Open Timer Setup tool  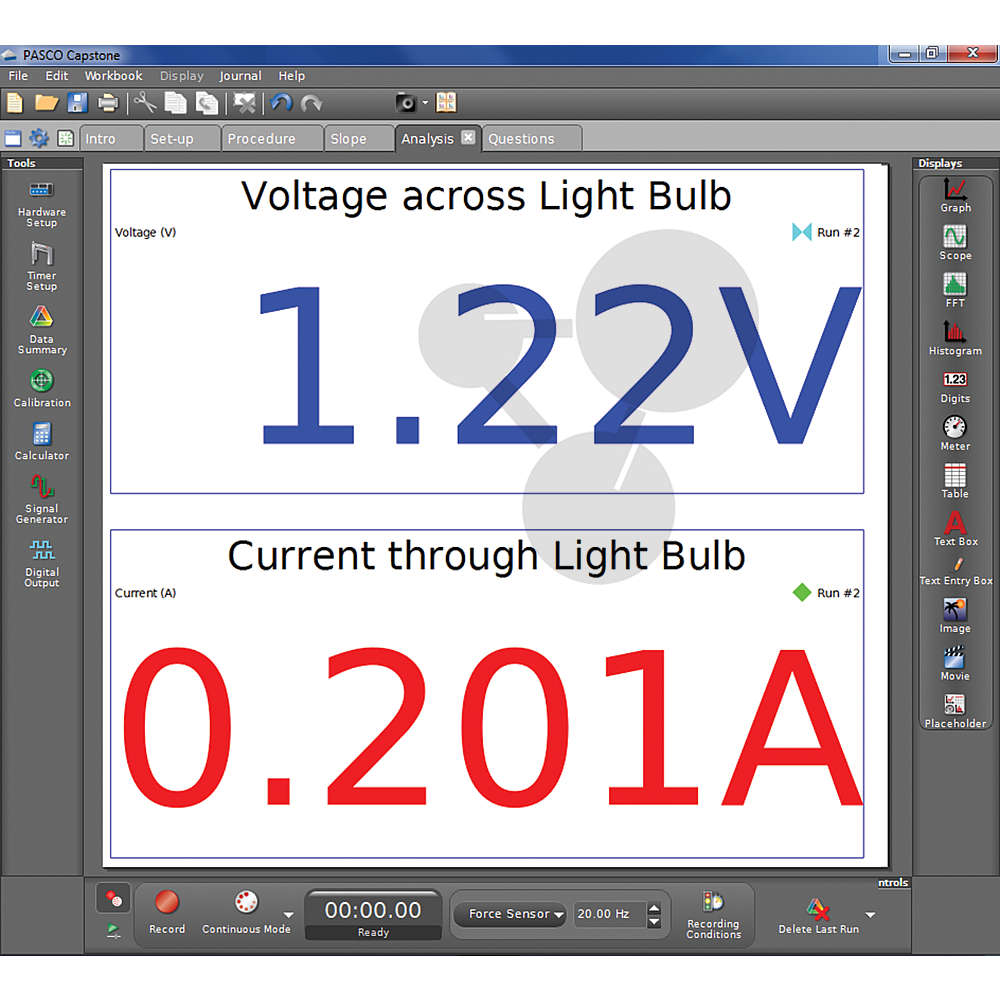[41, 267]
